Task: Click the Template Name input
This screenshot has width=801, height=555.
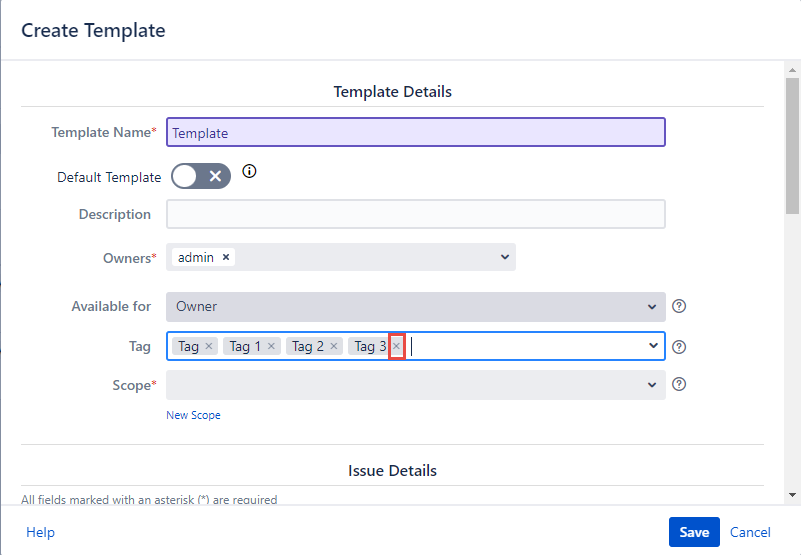Action: click(415, 132)
